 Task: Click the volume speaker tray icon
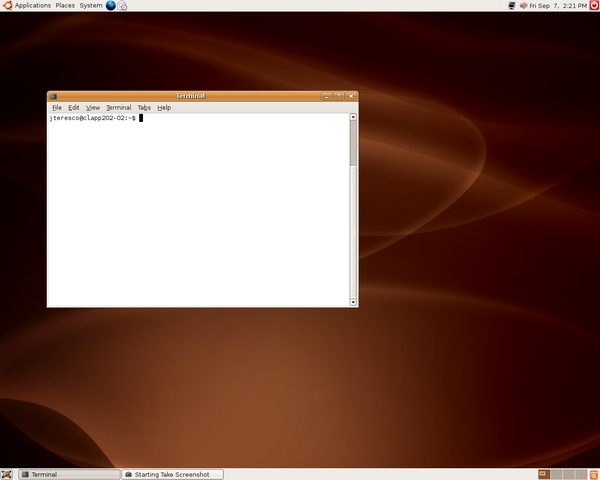coord(523,5)
